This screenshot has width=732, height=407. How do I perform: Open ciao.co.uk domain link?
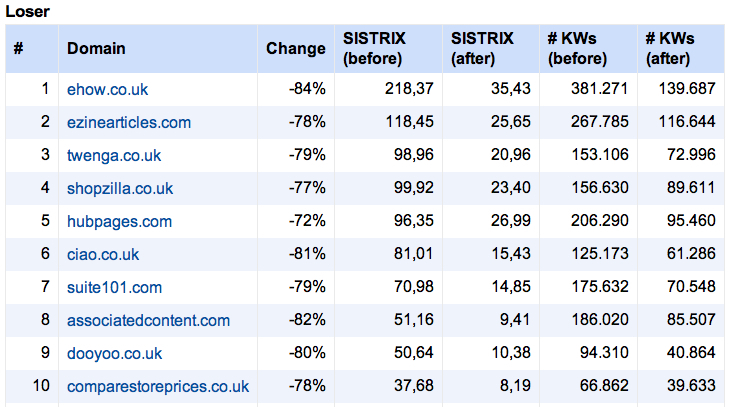click(103, 254)
